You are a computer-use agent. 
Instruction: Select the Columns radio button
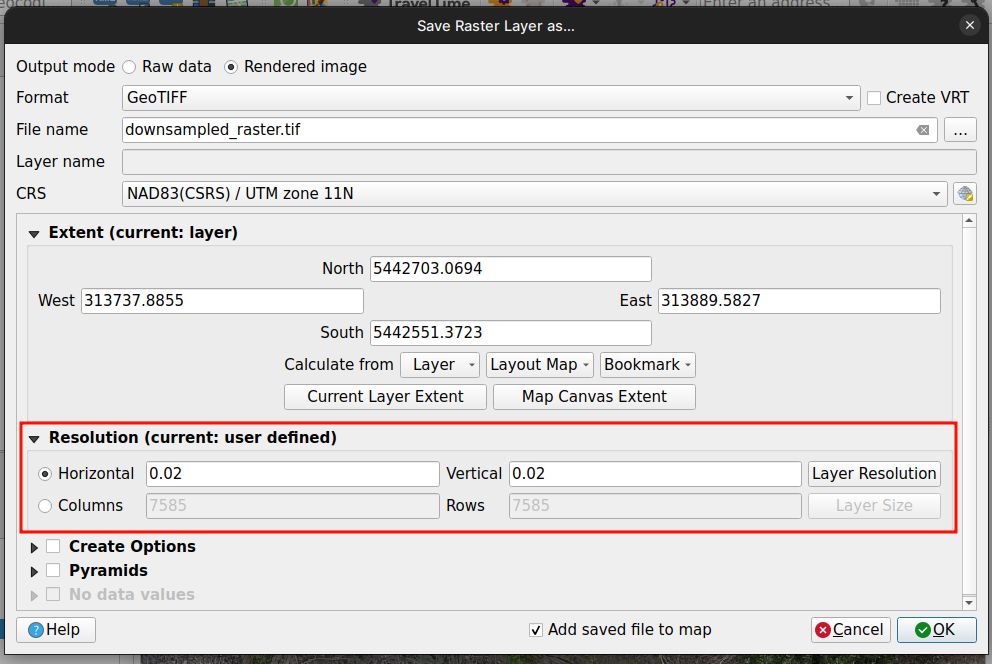(x=45, y=506)
